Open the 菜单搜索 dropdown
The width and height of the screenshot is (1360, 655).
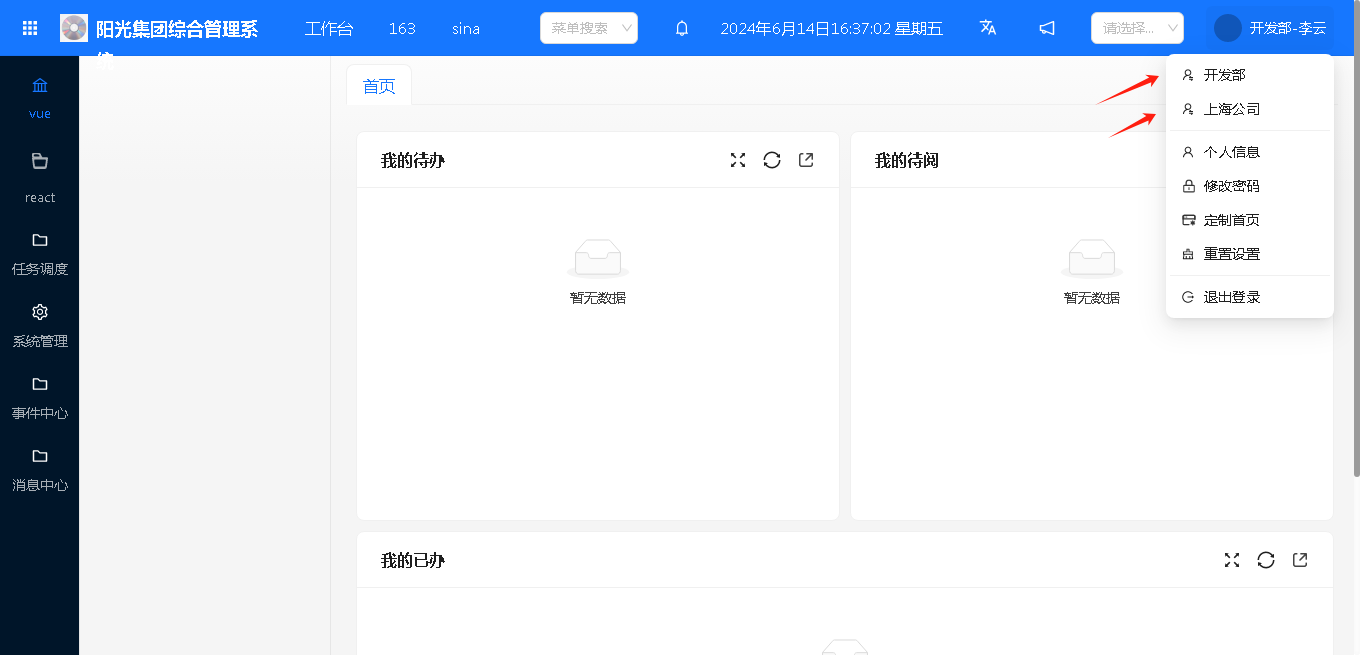coord(589,28)
